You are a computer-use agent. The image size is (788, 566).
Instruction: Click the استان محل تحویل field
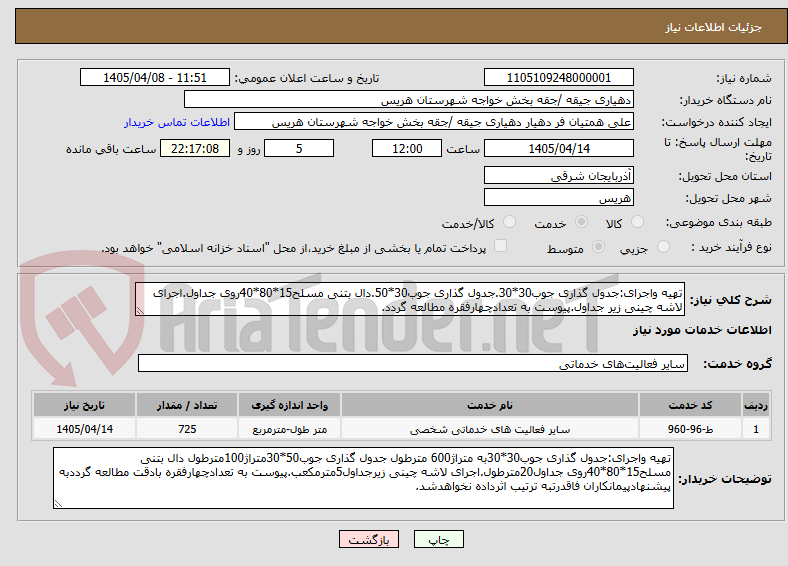tap(558, 175)
